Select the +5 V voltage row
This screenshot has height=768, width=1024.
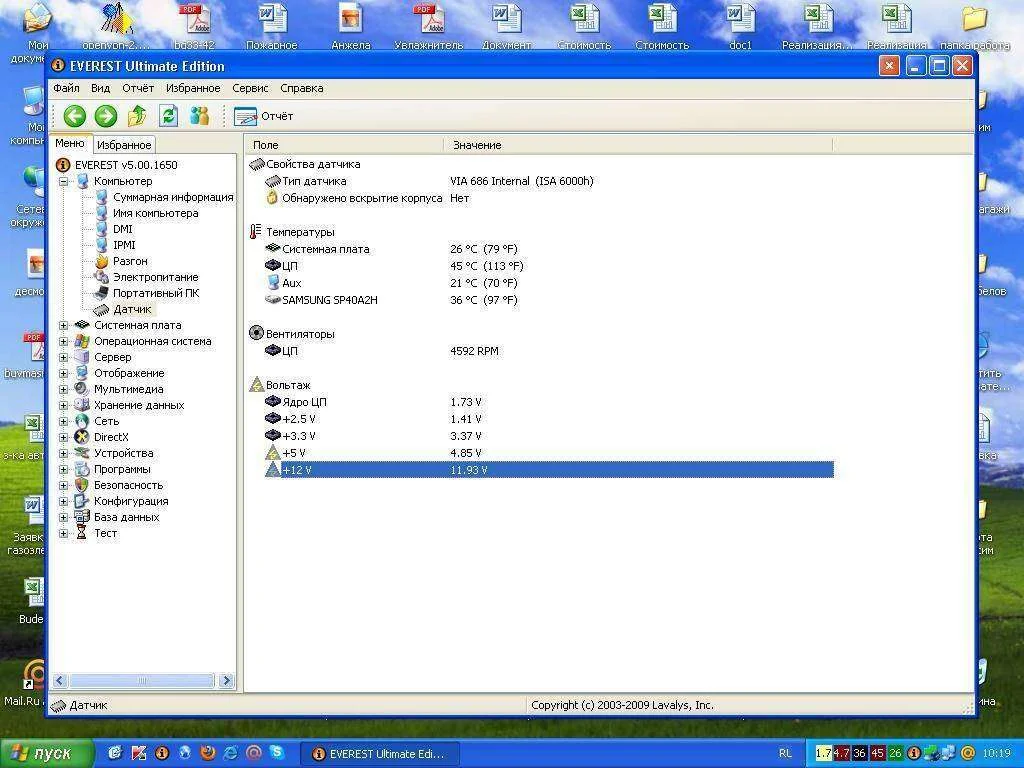pos(294,453)
